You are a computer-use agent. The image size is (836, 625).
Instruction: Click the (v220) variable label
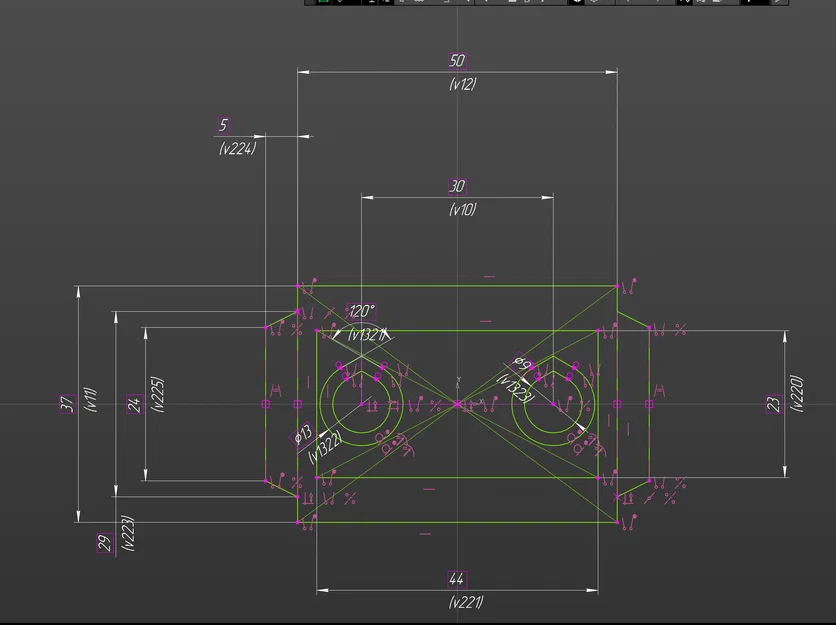(797, 394)
